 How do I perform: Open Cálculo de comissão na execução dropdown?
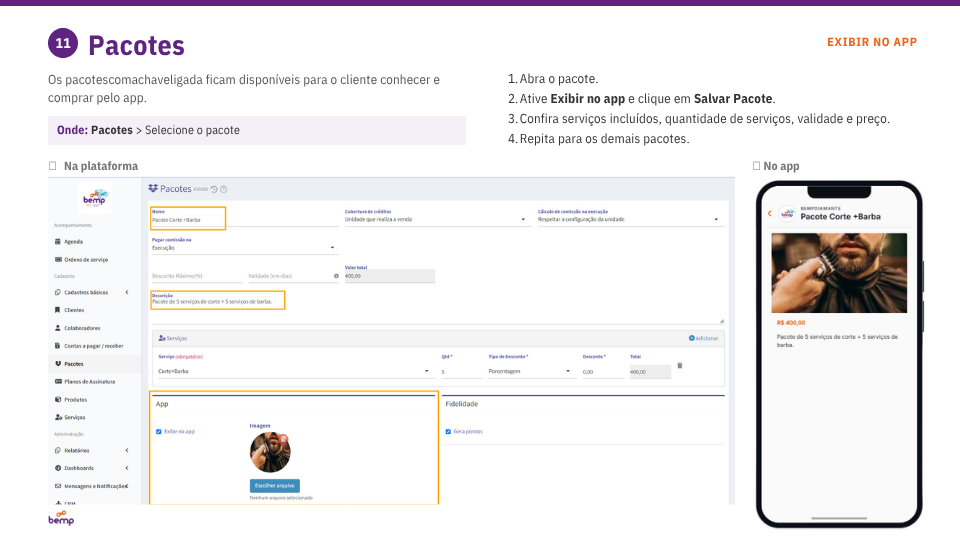[630, 219]
